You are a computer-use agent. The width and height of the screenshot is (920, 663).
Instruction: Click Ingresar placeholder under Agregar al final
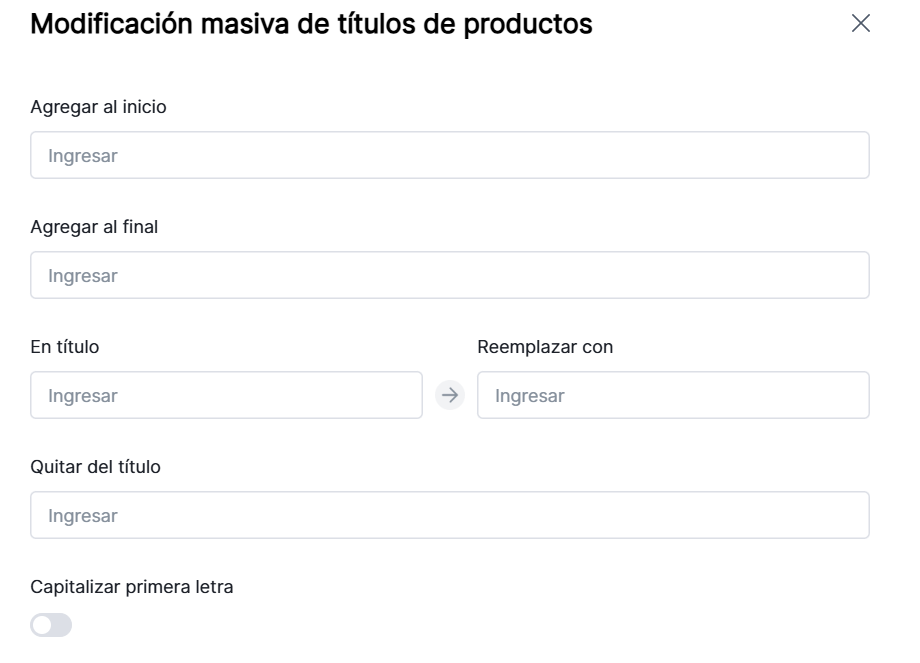pos(83,276)
